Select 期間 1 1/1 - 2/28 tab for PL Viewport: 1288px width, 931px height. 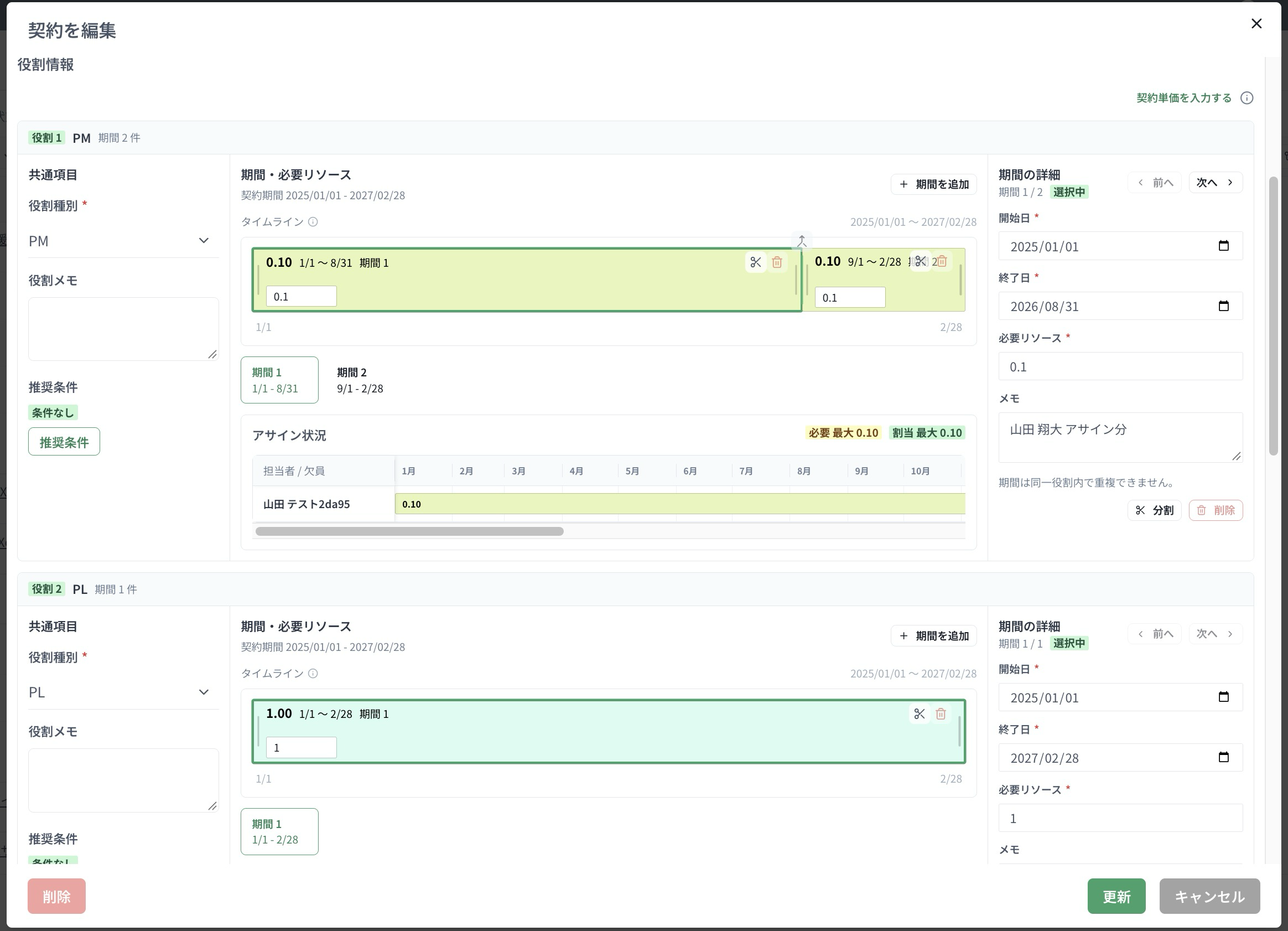pyautogui.click(x=279, y=831)
